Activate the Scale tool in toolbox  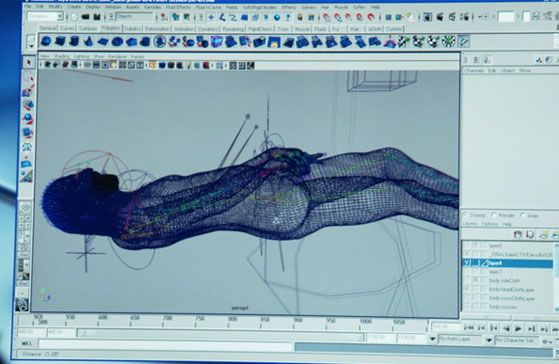[x=27, y=133]
